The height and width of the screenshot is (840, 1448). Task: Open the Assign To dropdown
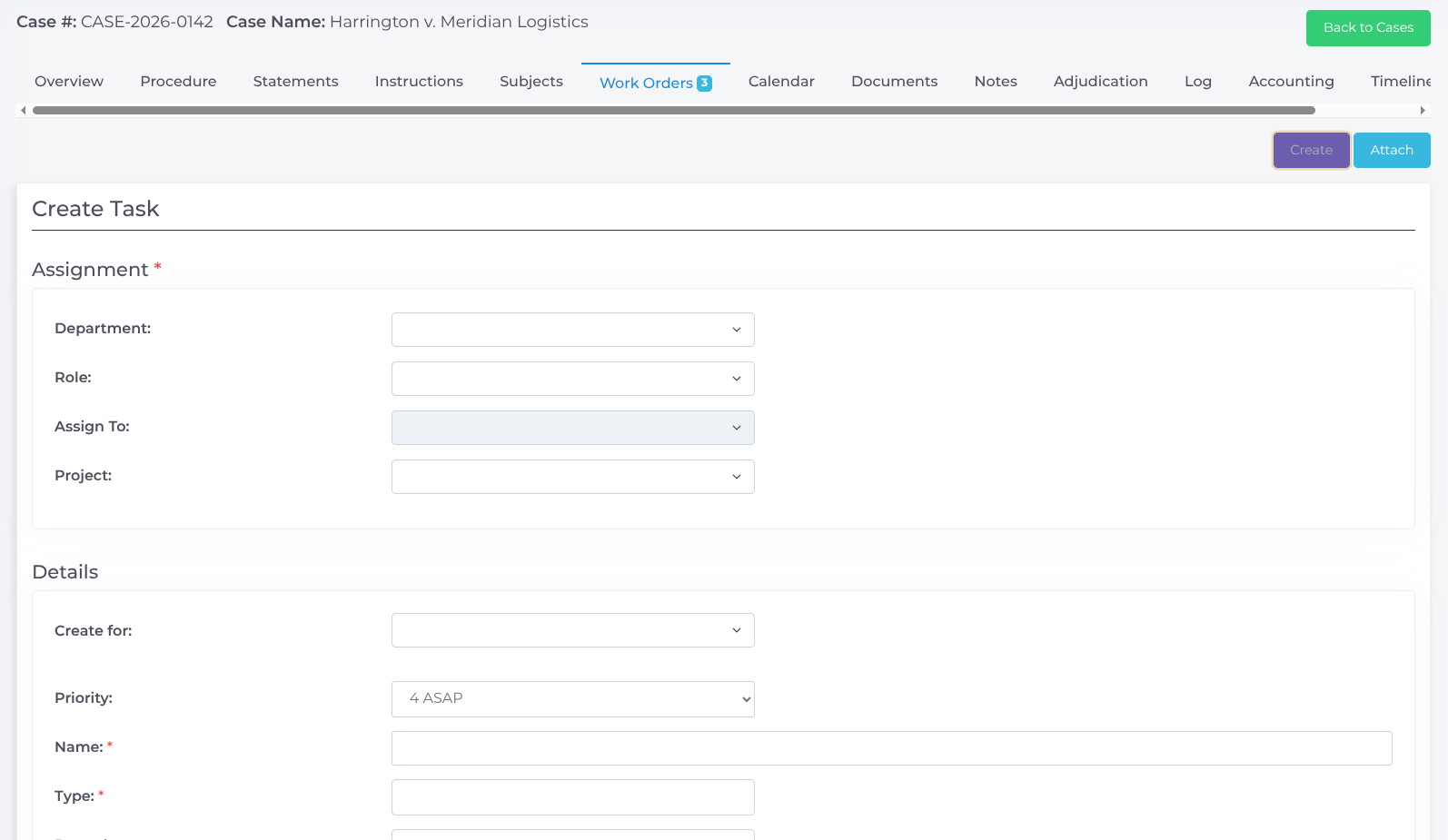coord(573,428)
